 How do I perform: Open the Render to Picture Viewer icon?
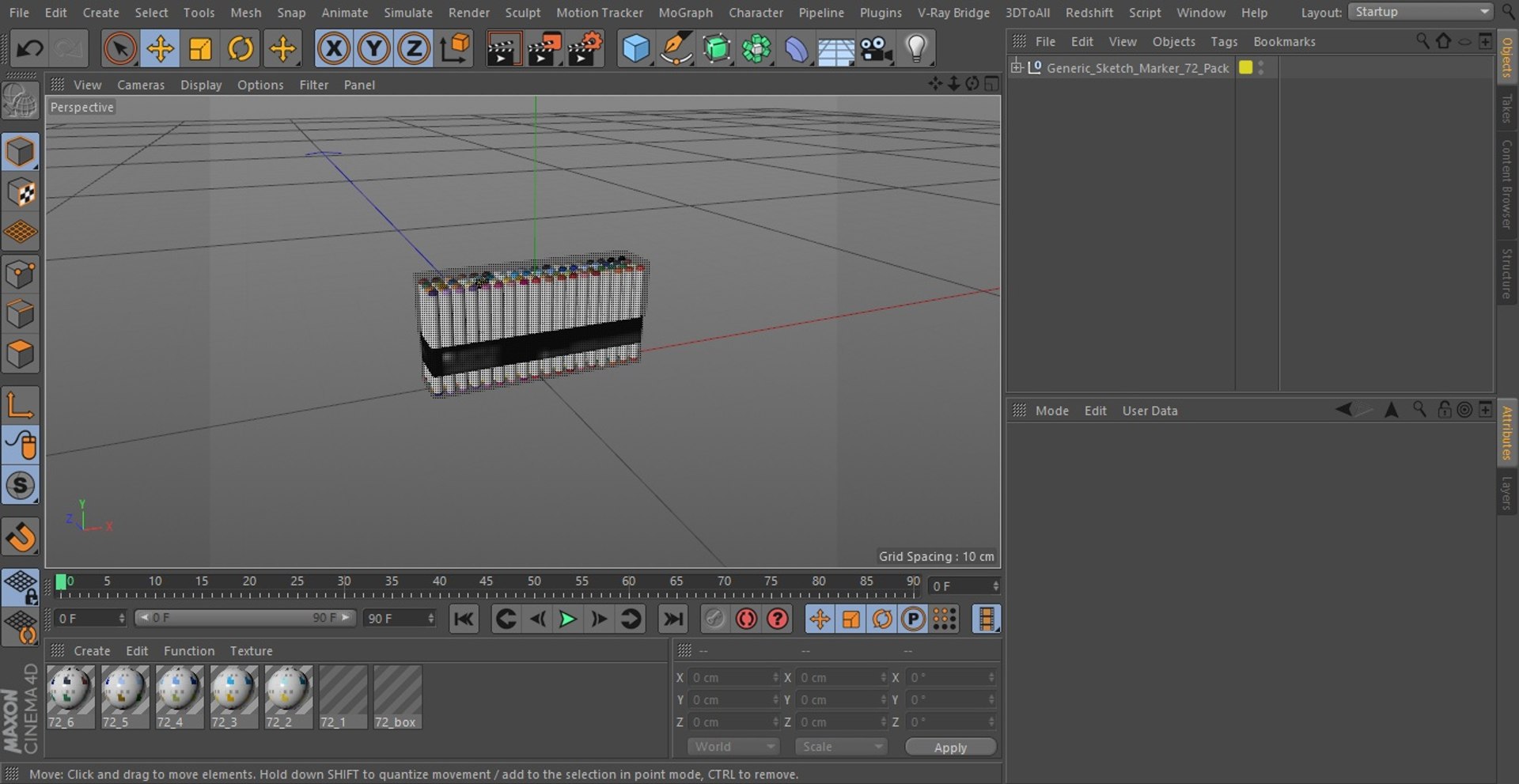(x=544, y=49)
